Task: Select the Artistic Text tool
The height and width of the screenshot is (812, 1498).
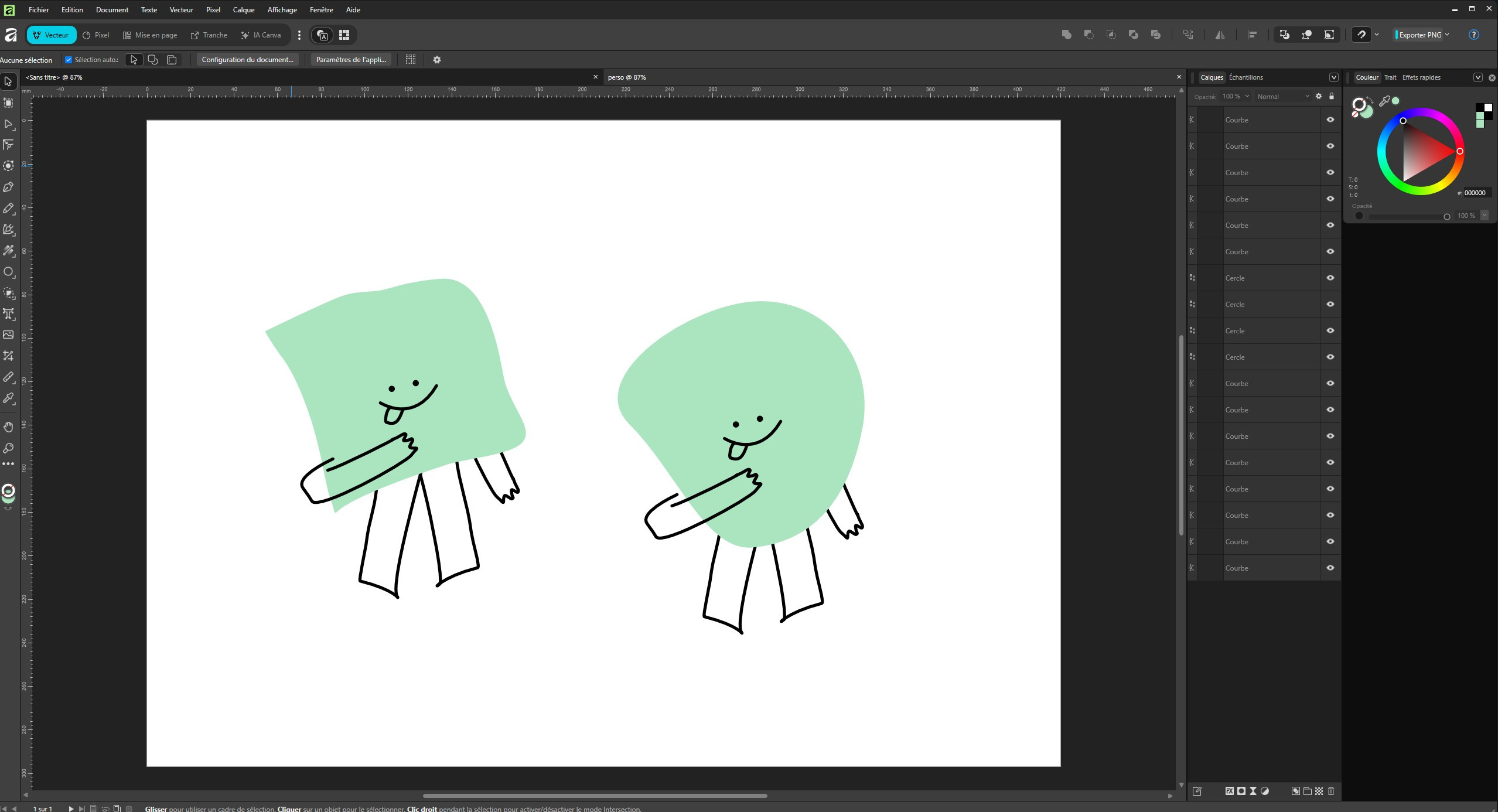Action: click(x=8, y=314)
